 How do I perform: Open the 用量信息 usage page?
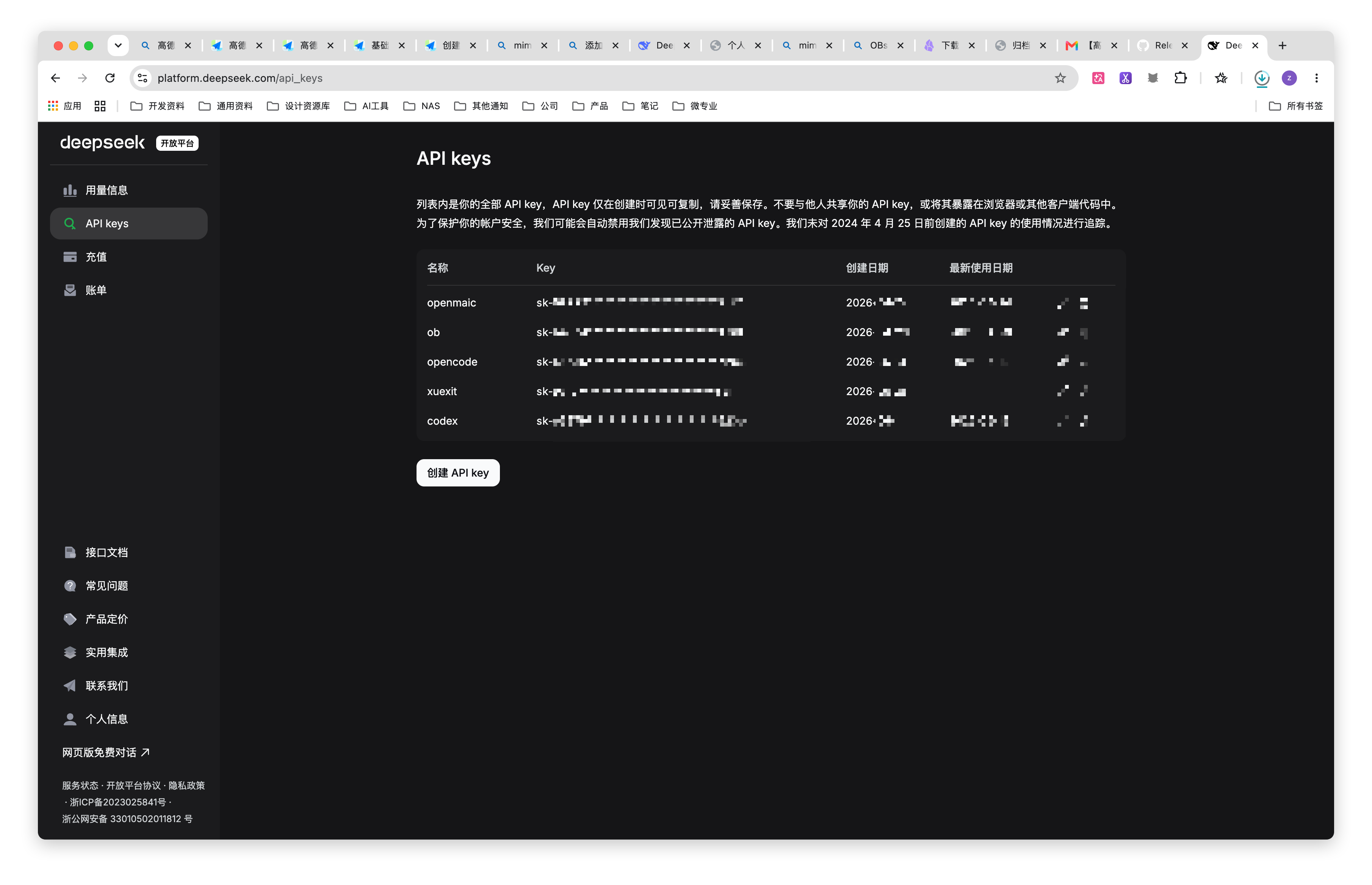click(x=129, y=190)
